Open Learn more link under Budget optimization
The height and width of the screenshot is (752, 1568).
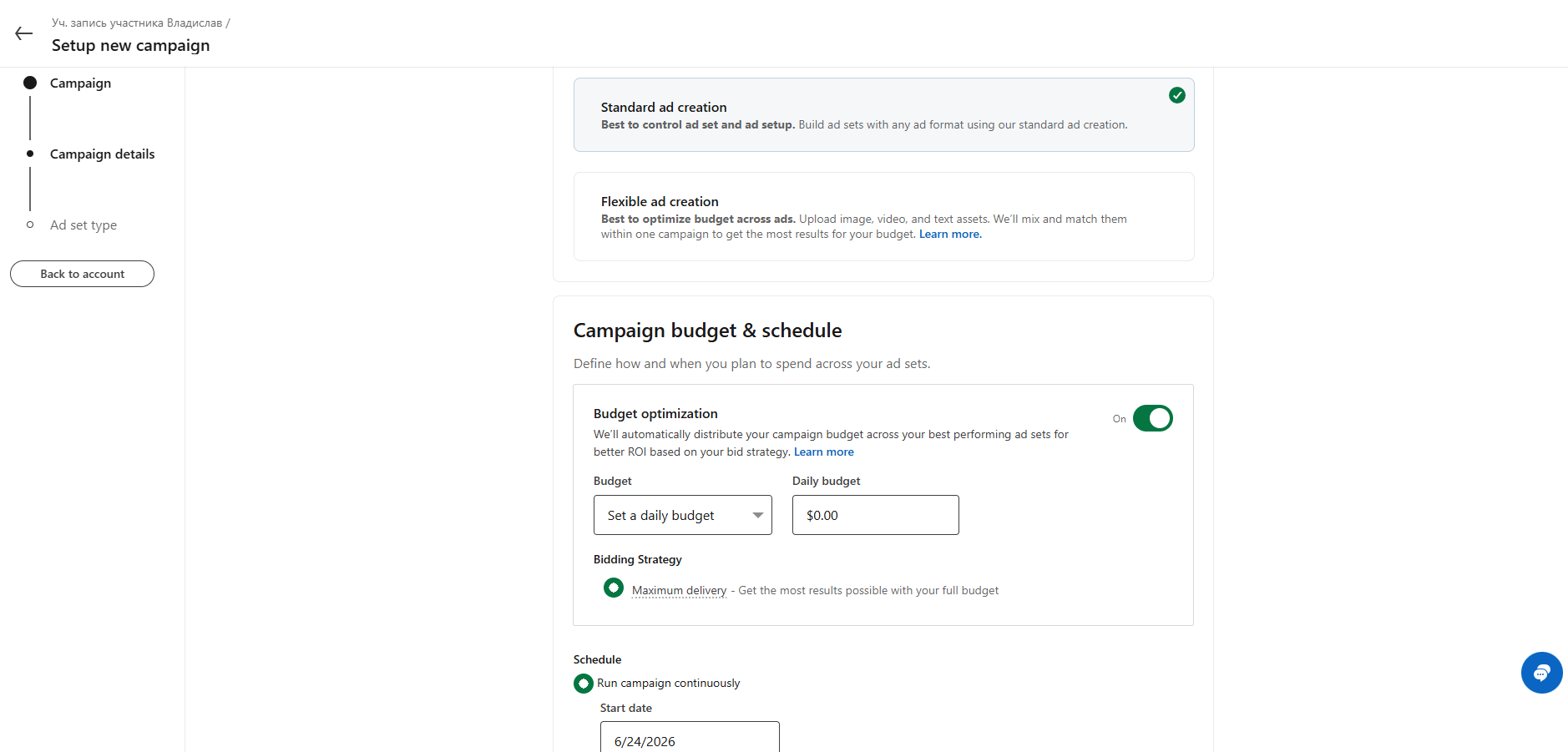coord(823,452)
